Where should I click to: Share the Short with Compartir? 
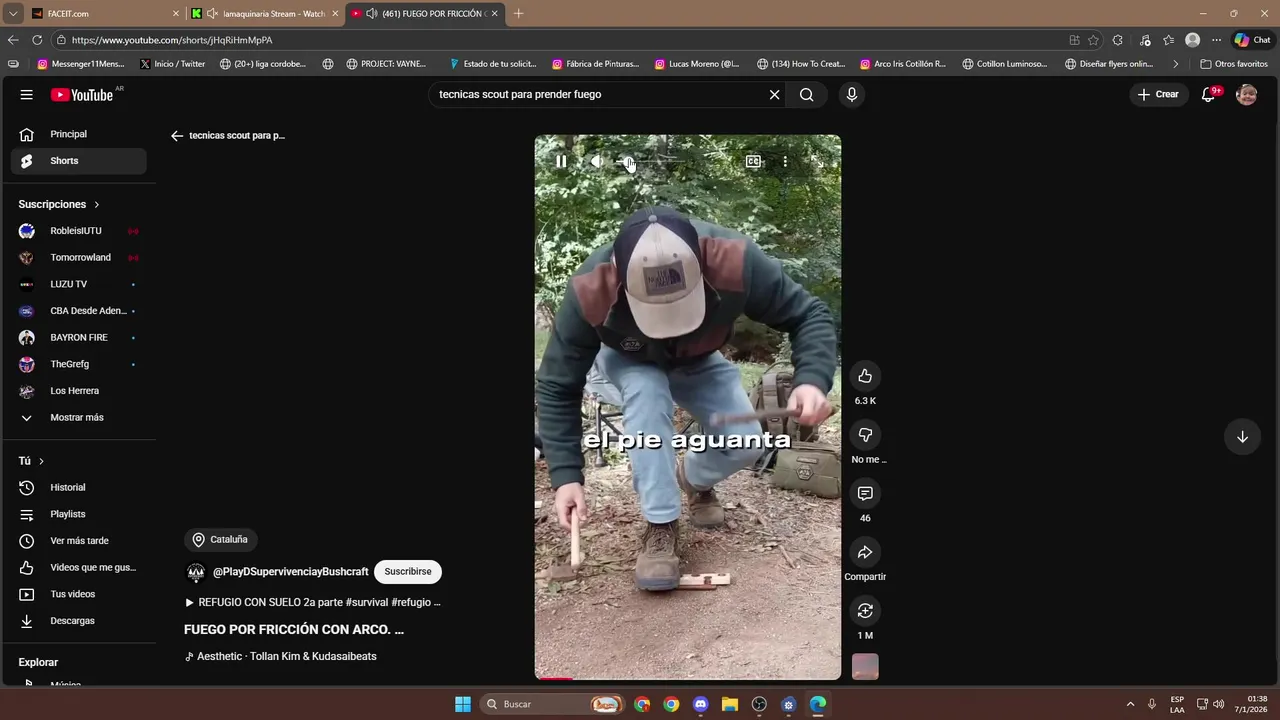(865, 552)
